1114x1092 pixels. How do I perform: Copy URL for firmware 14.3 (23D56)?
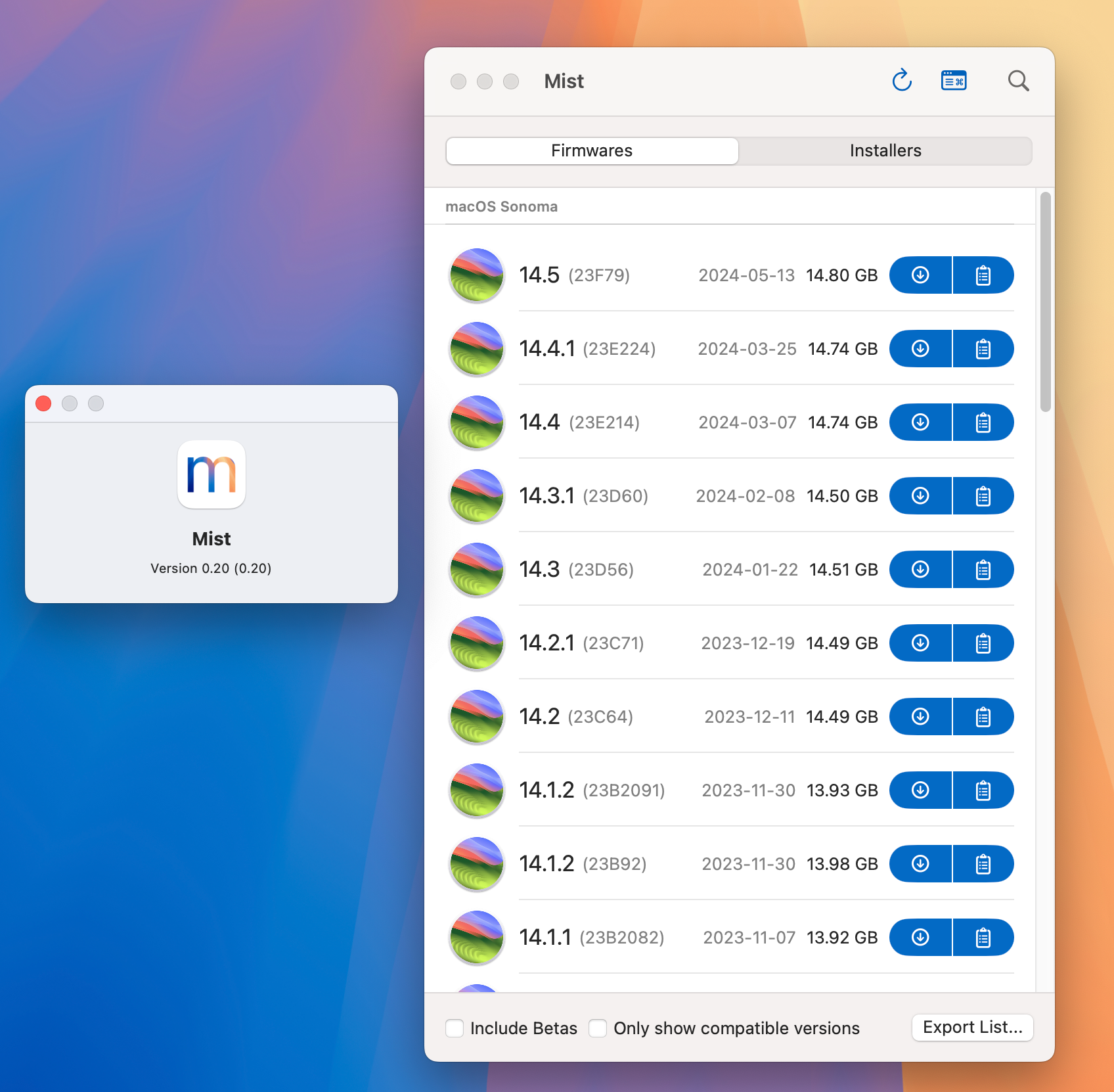(983, 569)
